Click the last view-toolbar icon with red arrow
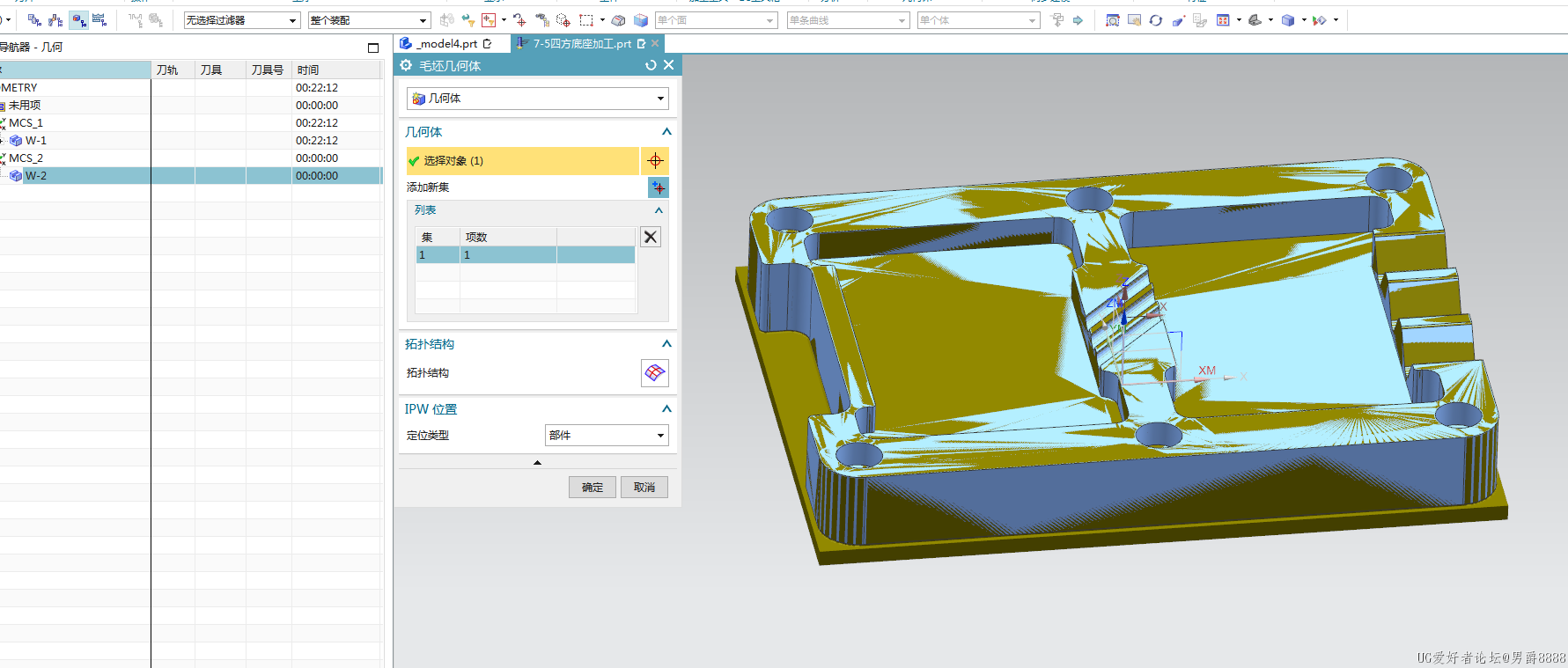Image resolution: width=1568 pixels, height=668 pixels. click(x=1320, y=19)
